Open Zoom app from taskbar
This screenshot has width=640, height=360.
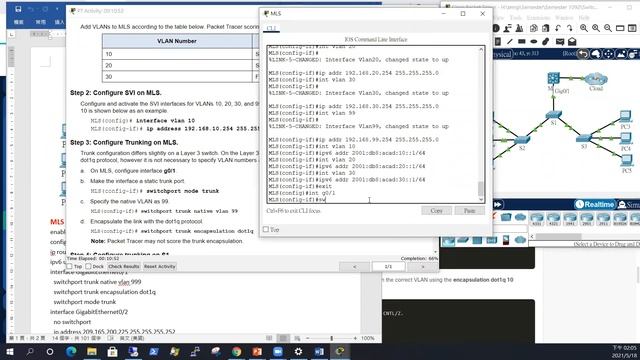[278, 351]
